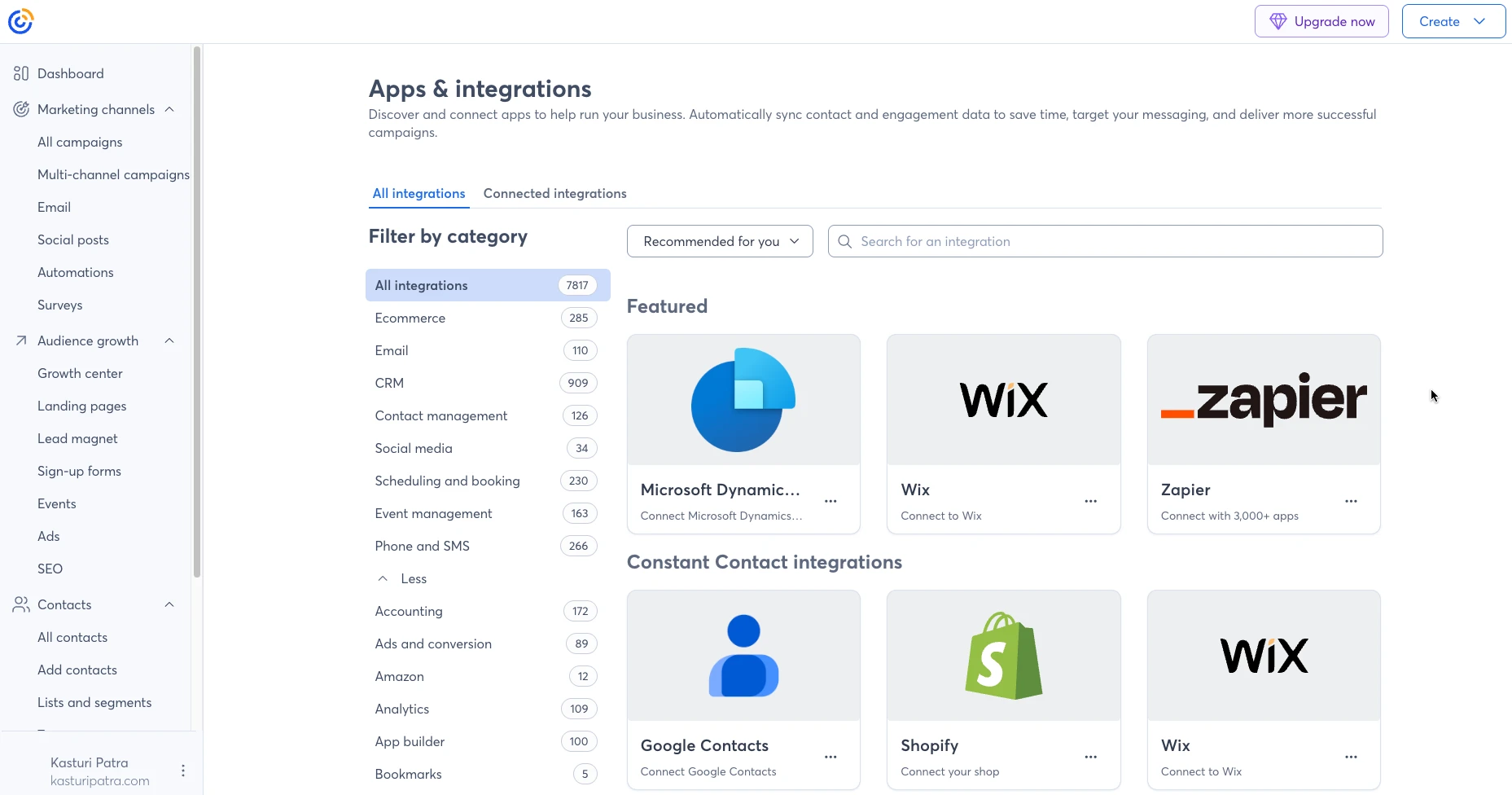Filter by Ecommerce category
The height and width of the screenshot is (795, 1512).
tap(488, 318)
